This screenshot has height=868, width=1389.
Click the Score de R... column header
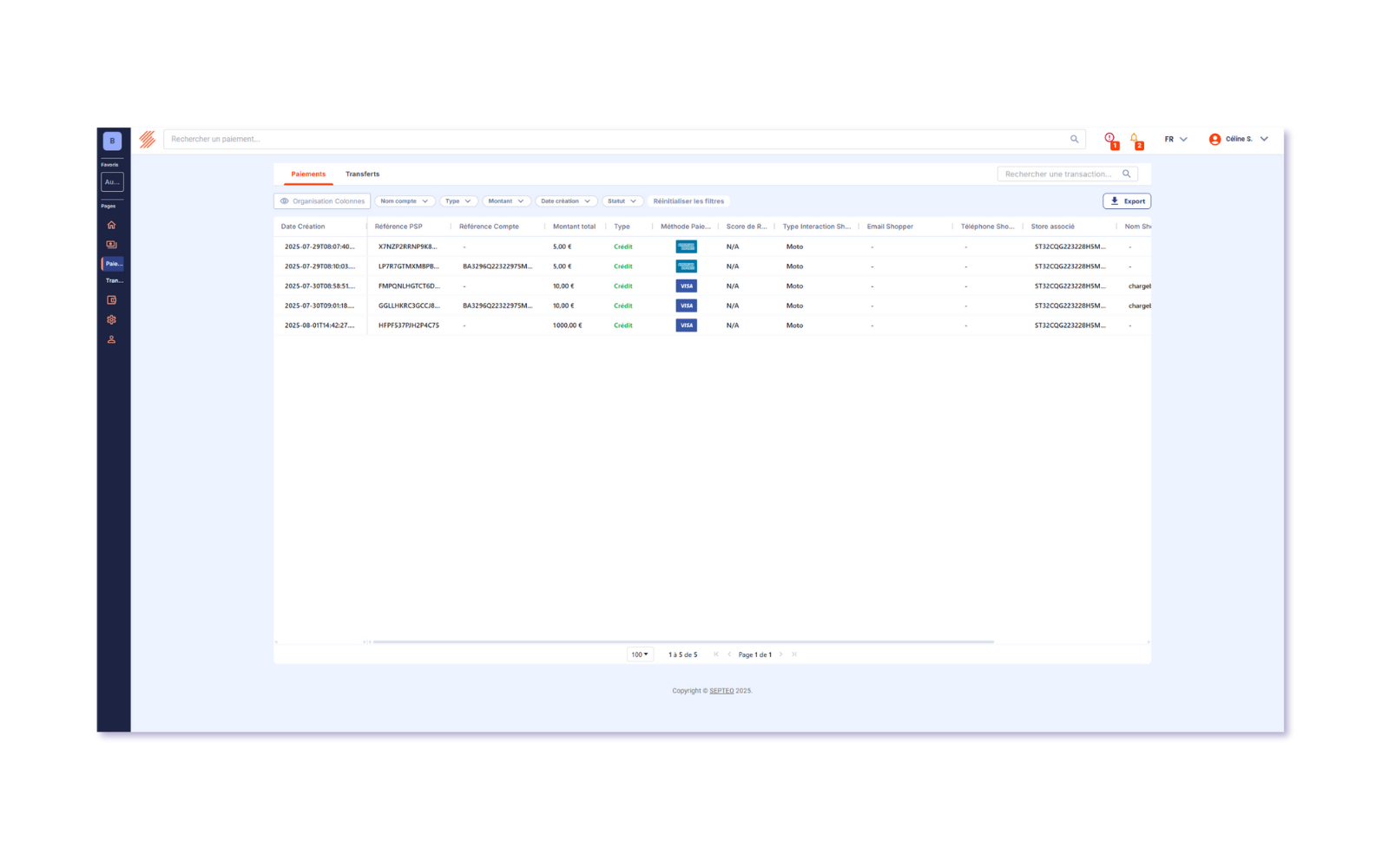(x=747, y=227)
